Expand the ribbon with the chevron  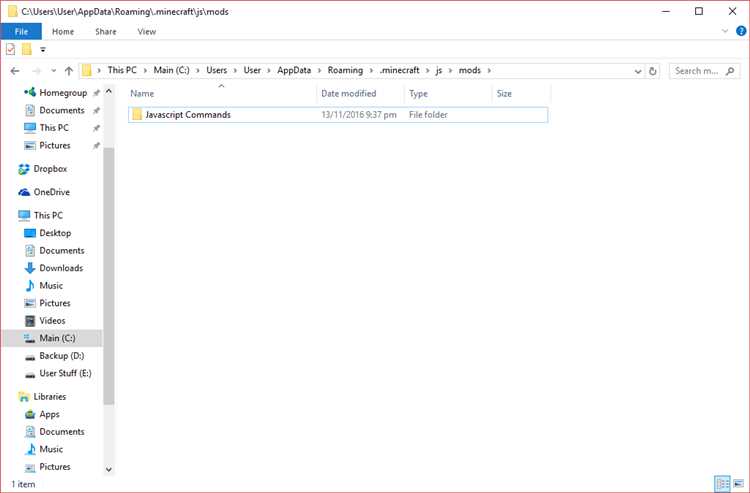point(725,31)
